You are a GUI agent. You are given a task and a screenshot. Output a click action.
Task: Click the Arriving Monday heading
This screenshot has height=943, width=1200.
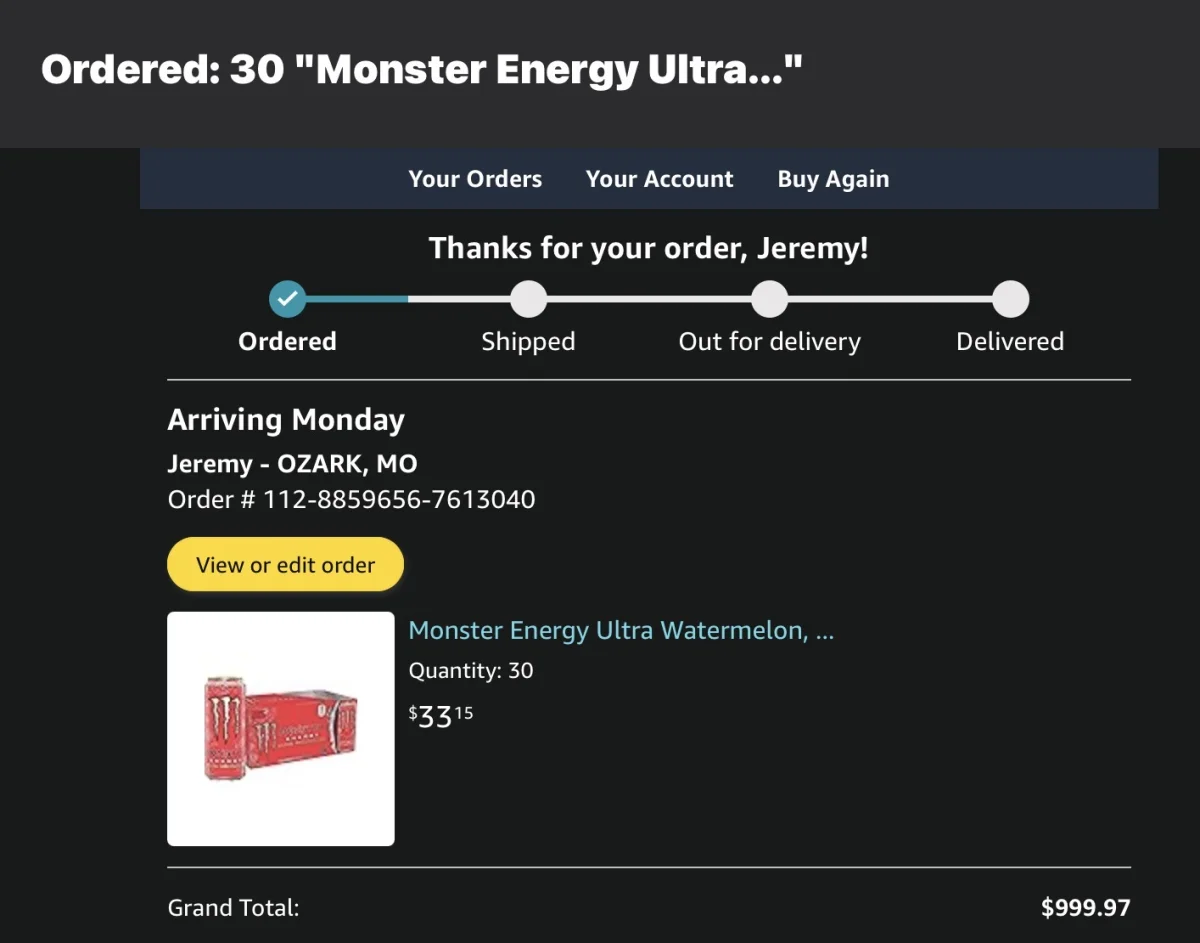[286, 420]
